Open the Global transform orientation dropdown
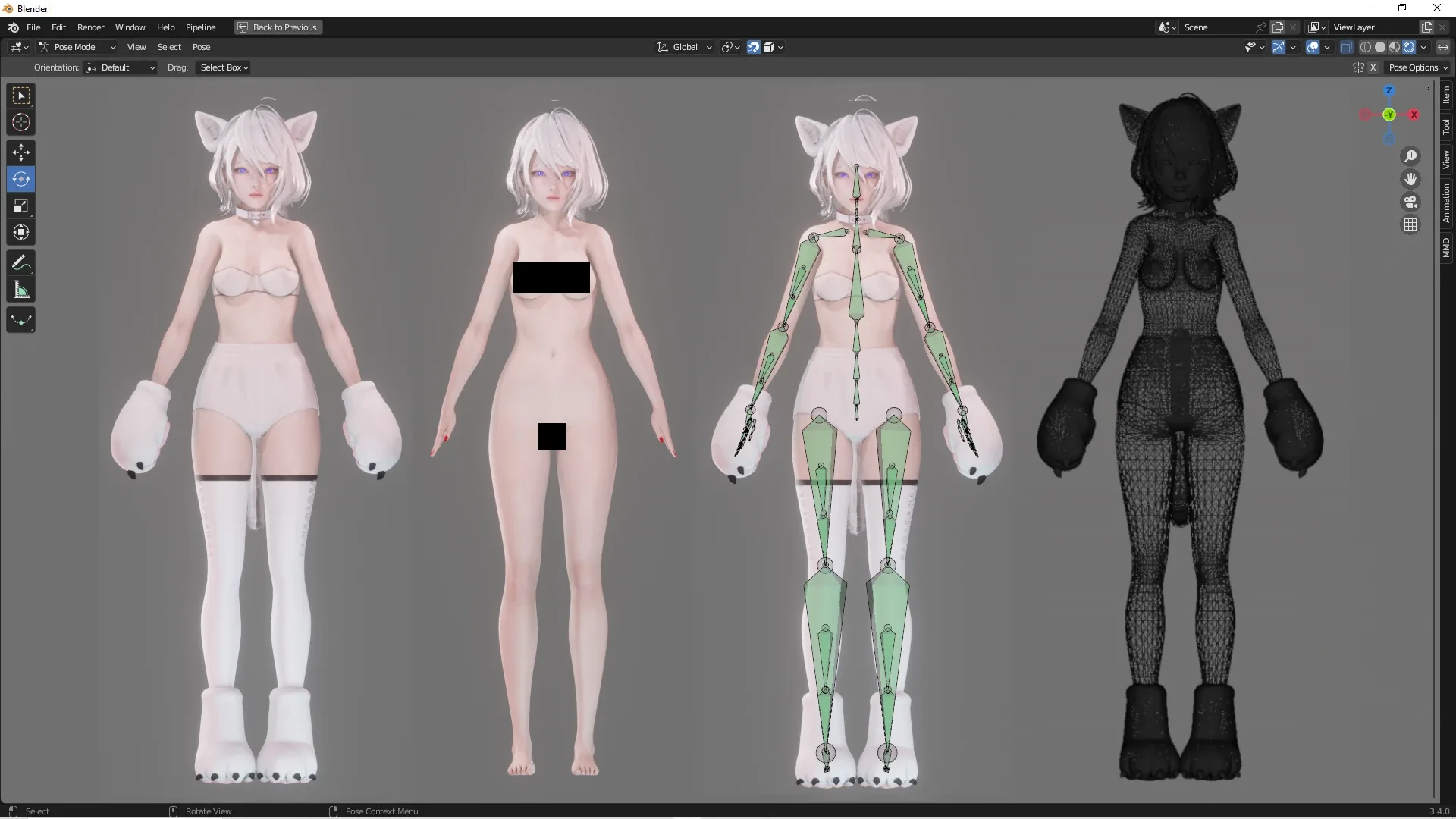 (x=685, y=47)
